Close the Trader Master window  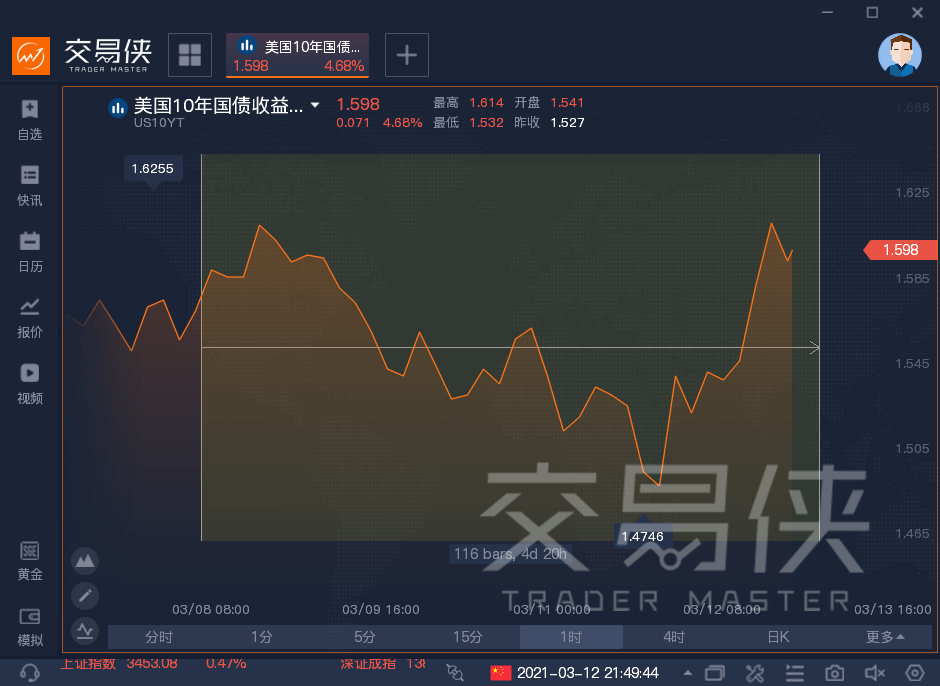point(917,12)
